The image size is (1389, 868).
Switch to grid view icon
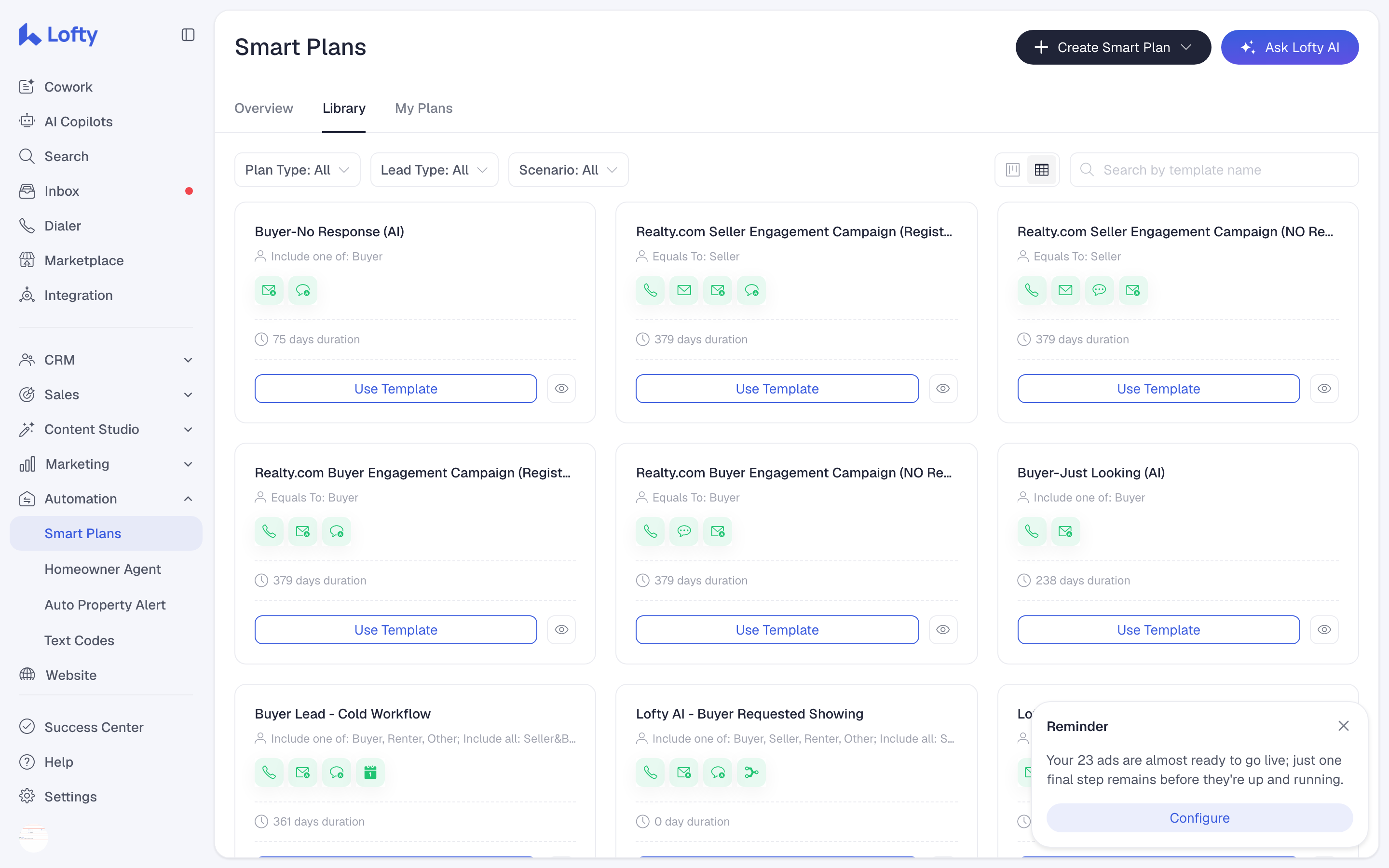(1041, 170)
